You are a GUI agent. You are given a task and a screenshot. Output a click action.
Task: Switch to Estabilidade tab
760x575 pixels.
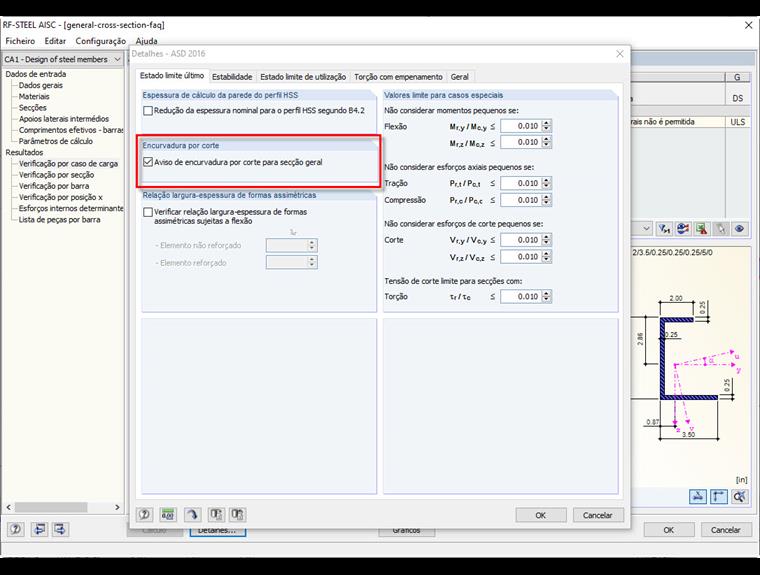[x=232, y=77]
